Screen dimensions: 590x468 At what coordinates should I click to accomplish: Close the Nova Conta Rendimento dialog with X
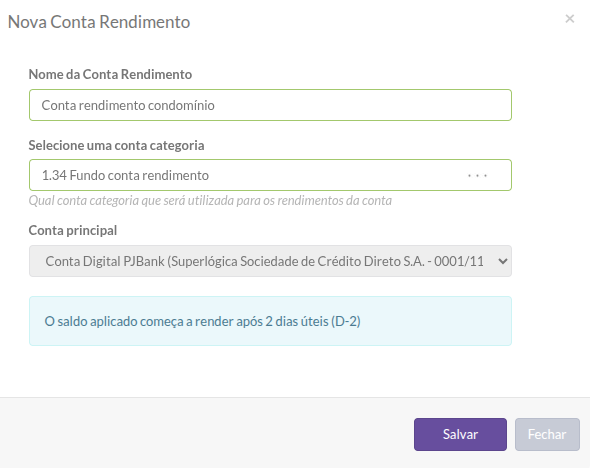point(570,19)
